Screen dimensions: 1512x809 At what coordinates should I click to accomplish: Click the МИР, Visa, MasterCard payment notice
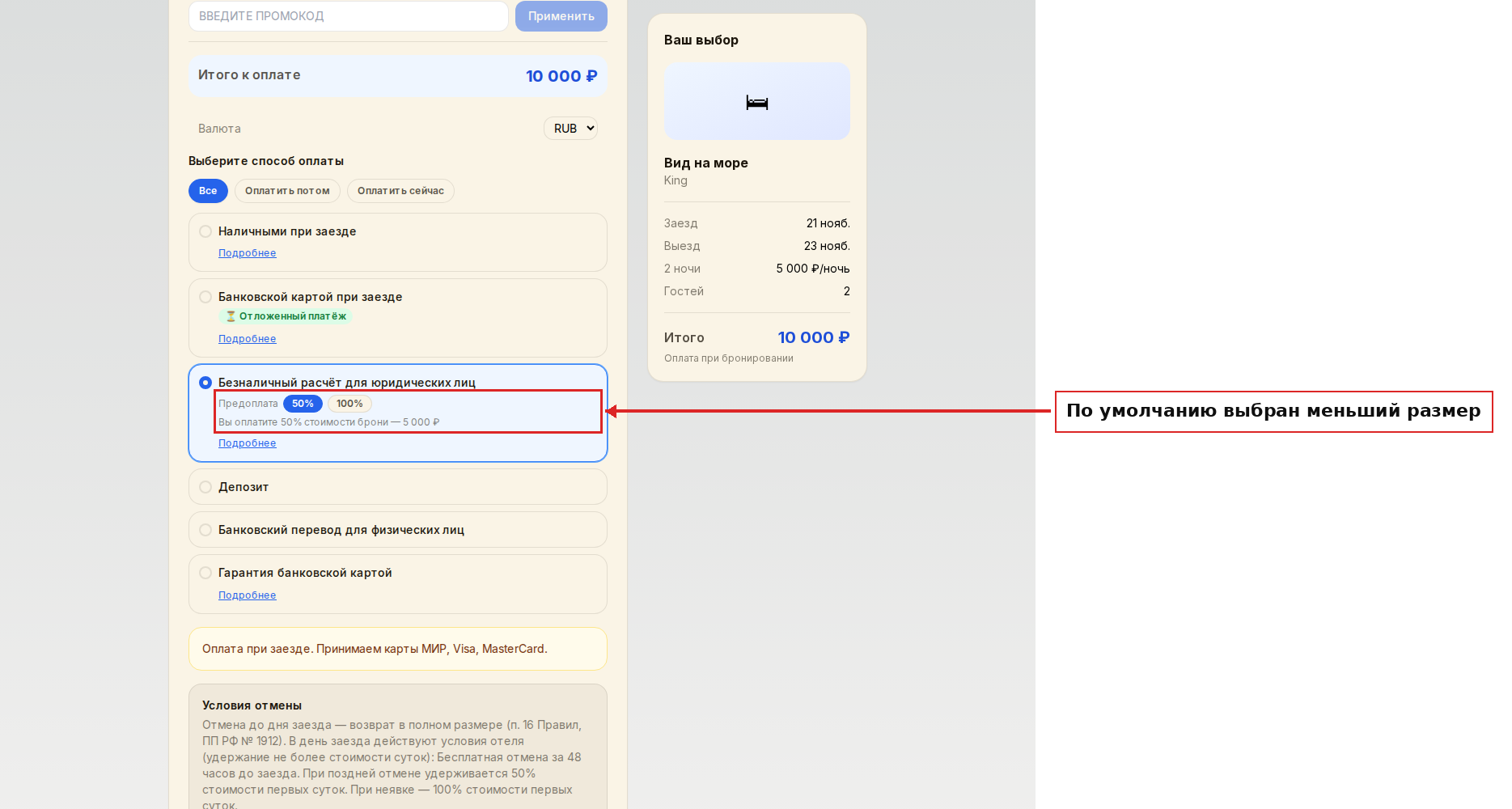(x=398, y=649)
